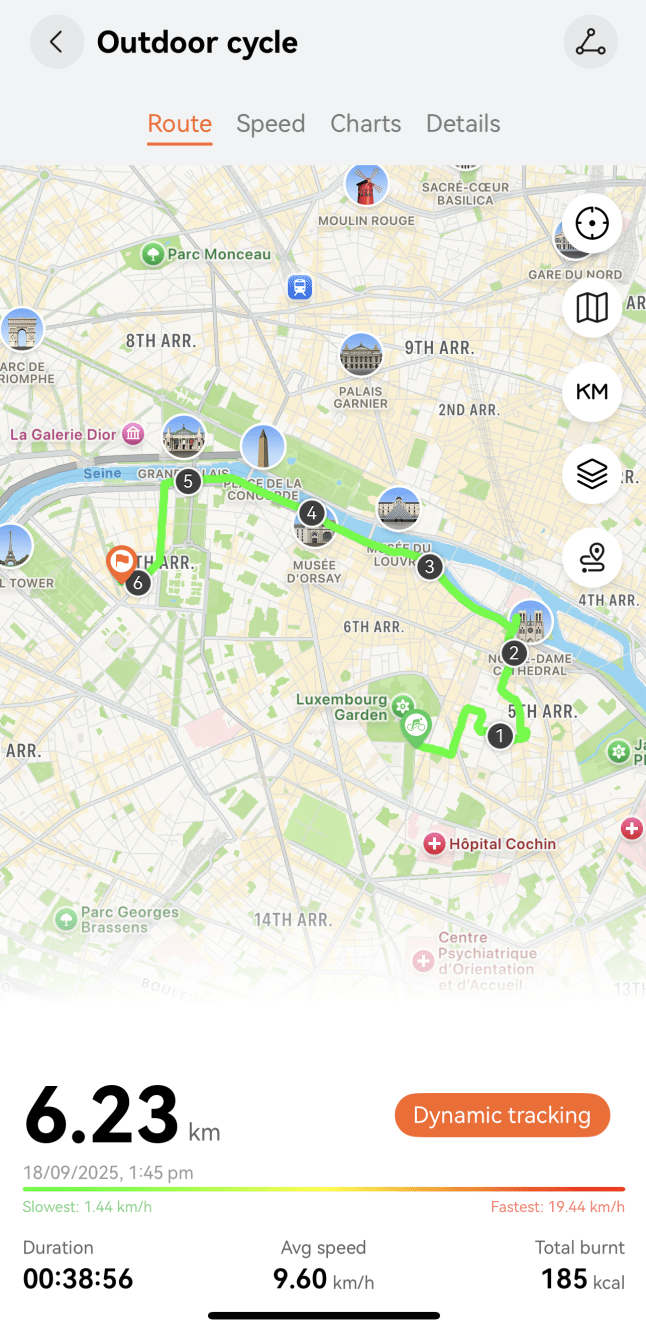Start Dynamic tracking playback
Viewport: 646px width, 1329px height.
pos(502,1115)
